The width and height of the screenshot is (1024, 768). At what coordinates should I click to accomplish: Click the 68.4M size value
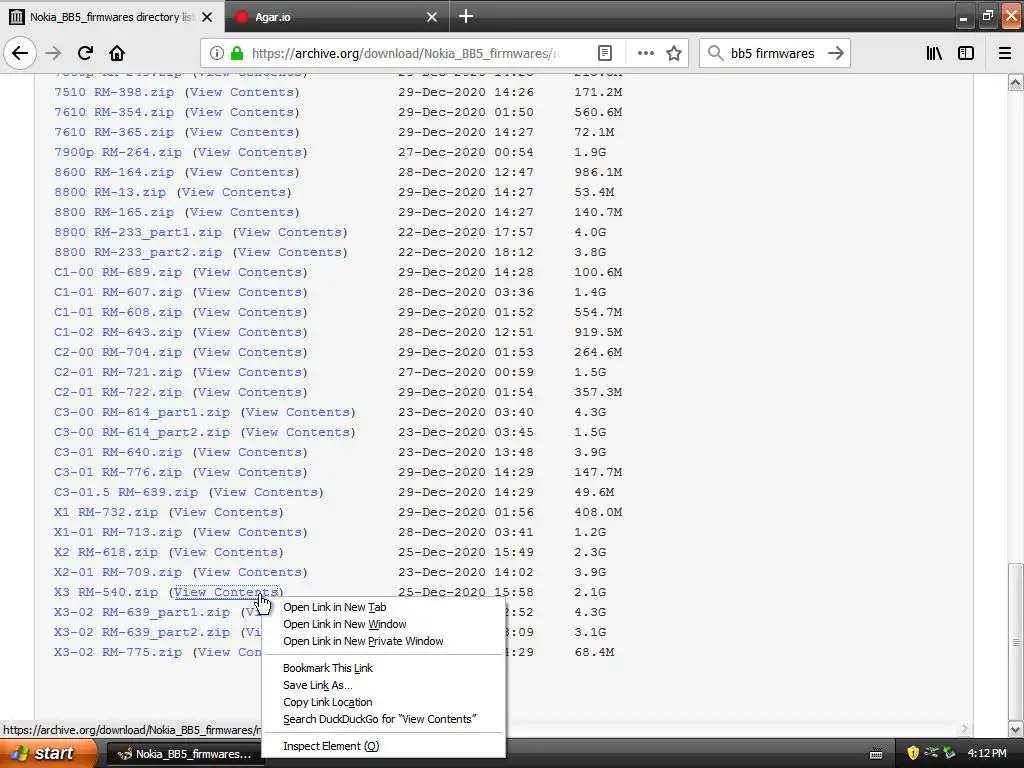click(594, 652)
